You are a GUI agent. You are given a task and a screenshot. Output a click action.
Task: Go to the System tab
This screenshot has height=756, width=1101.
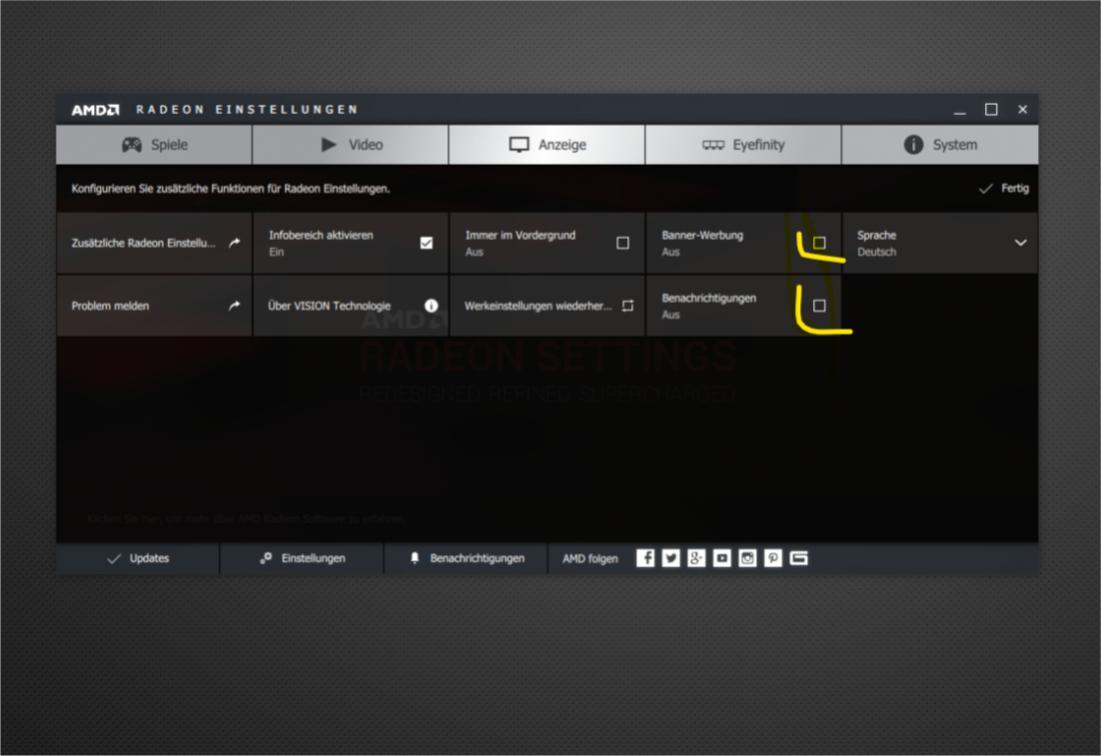[x=940, y=145]
